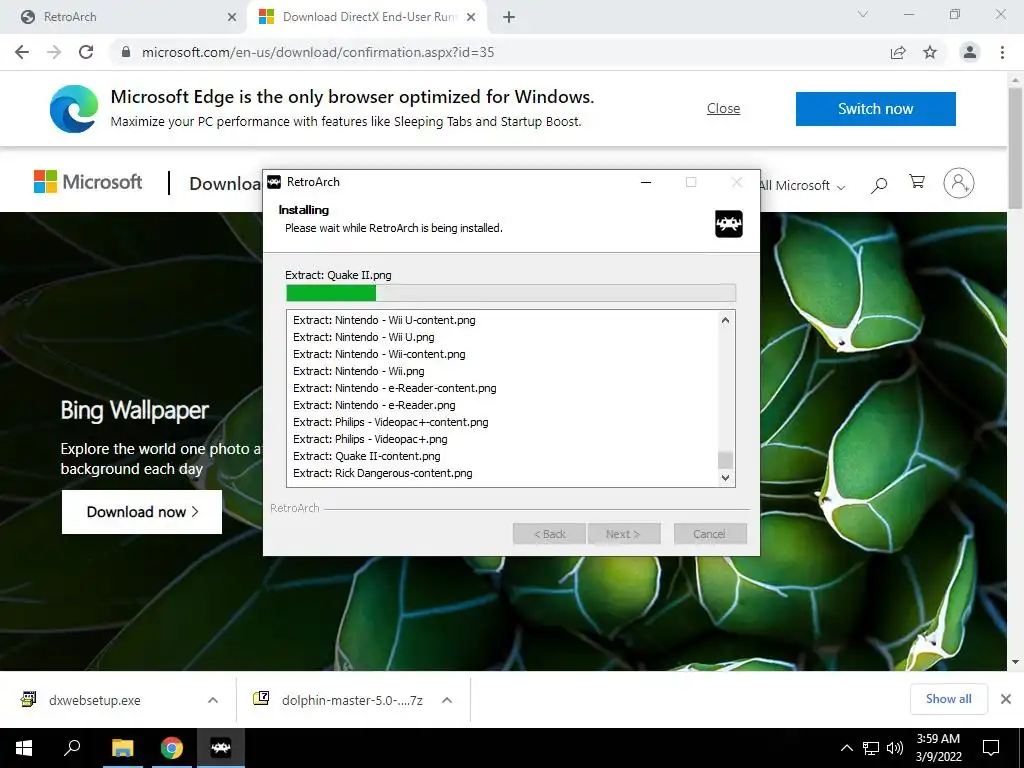Open a new tab with the plus button
The image size is (1024, 768).
click(509, 17)
